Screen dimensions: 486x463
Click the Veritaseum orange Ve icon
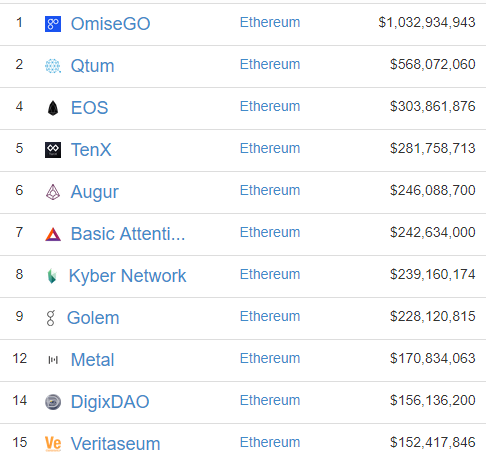(53, 444)
